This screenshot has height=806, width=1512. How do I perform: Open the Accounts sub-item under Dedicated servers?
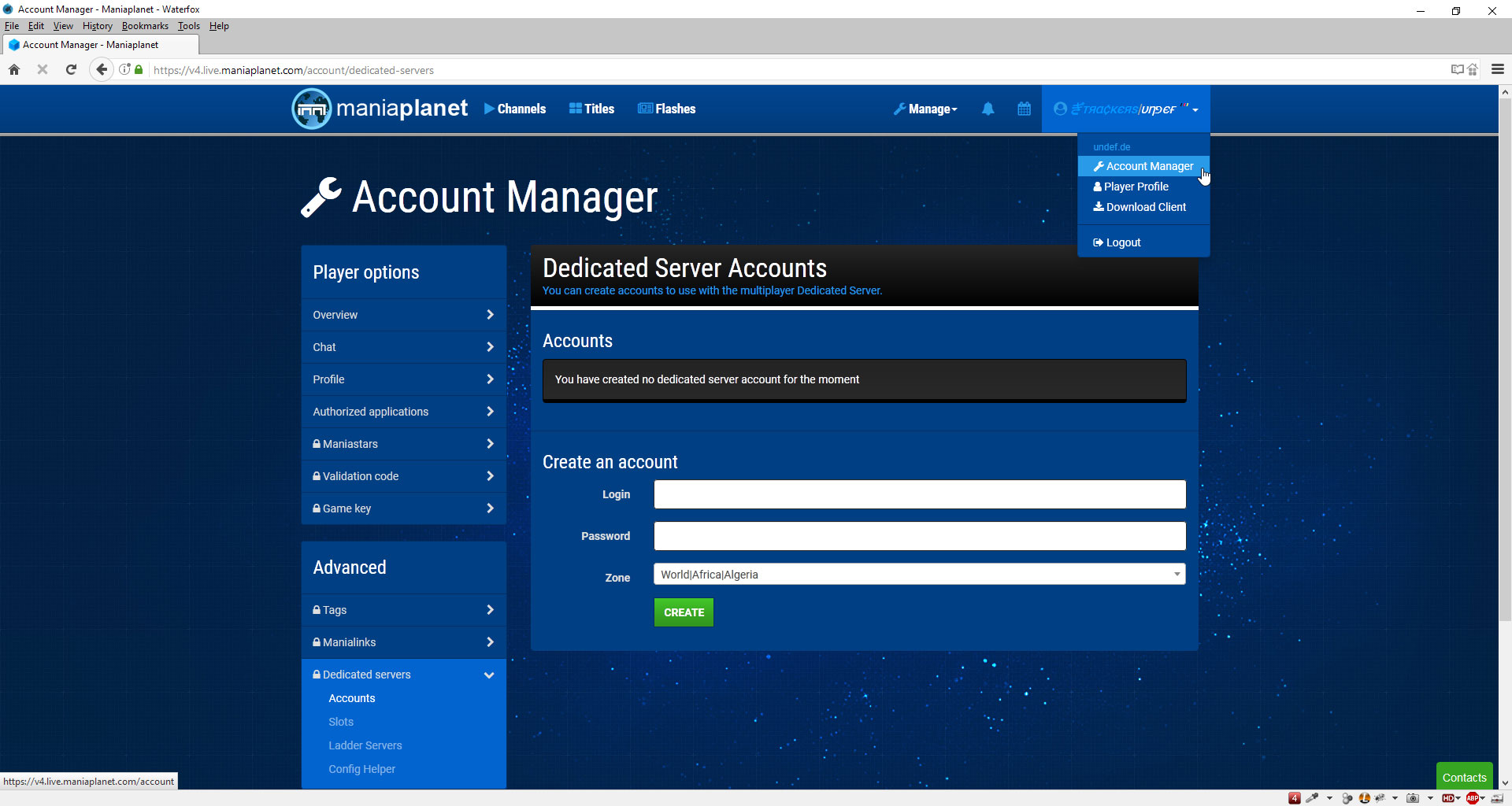click(x=352, y=698)
